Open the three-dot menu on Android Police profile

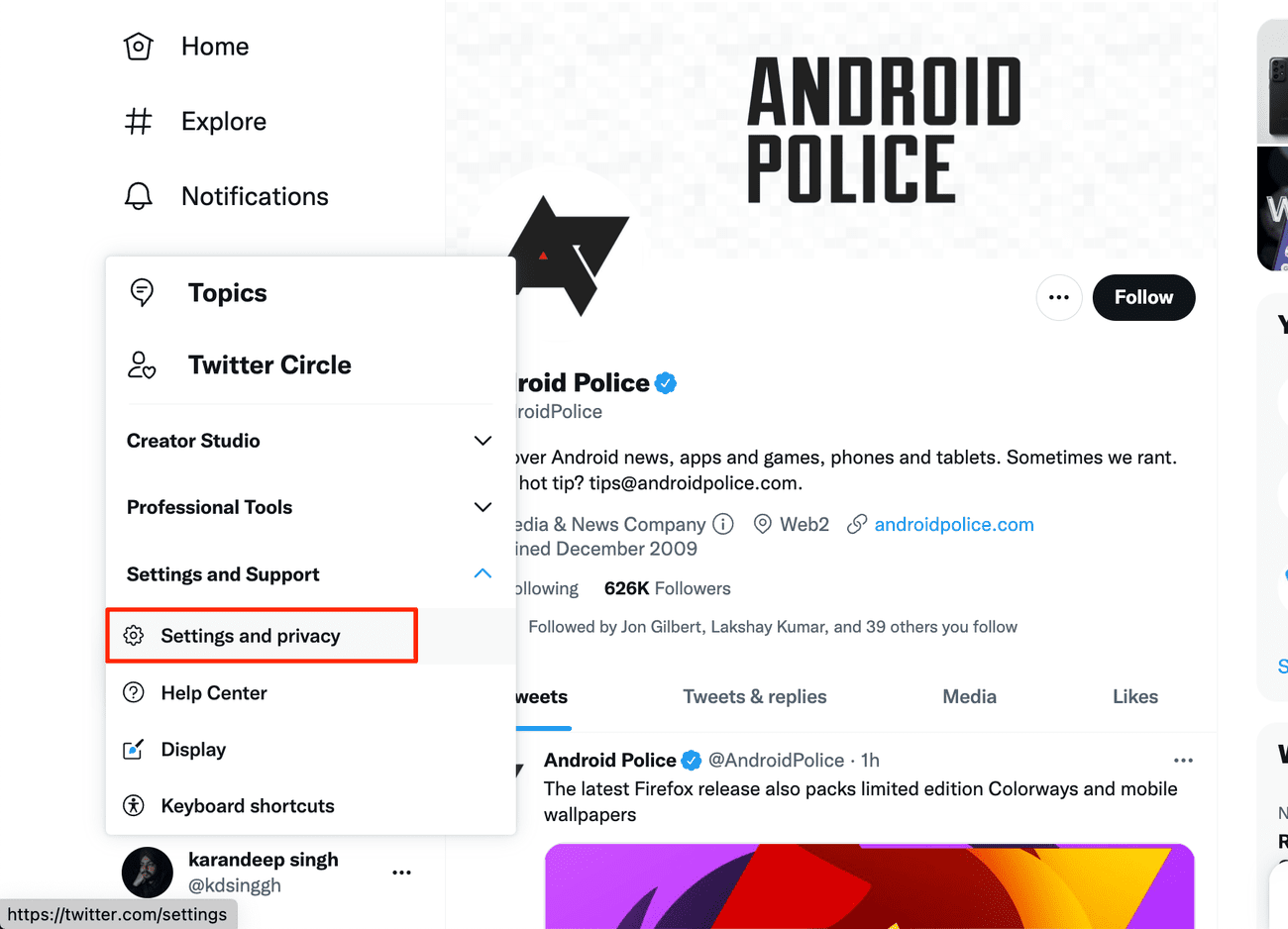(1059, 297)
